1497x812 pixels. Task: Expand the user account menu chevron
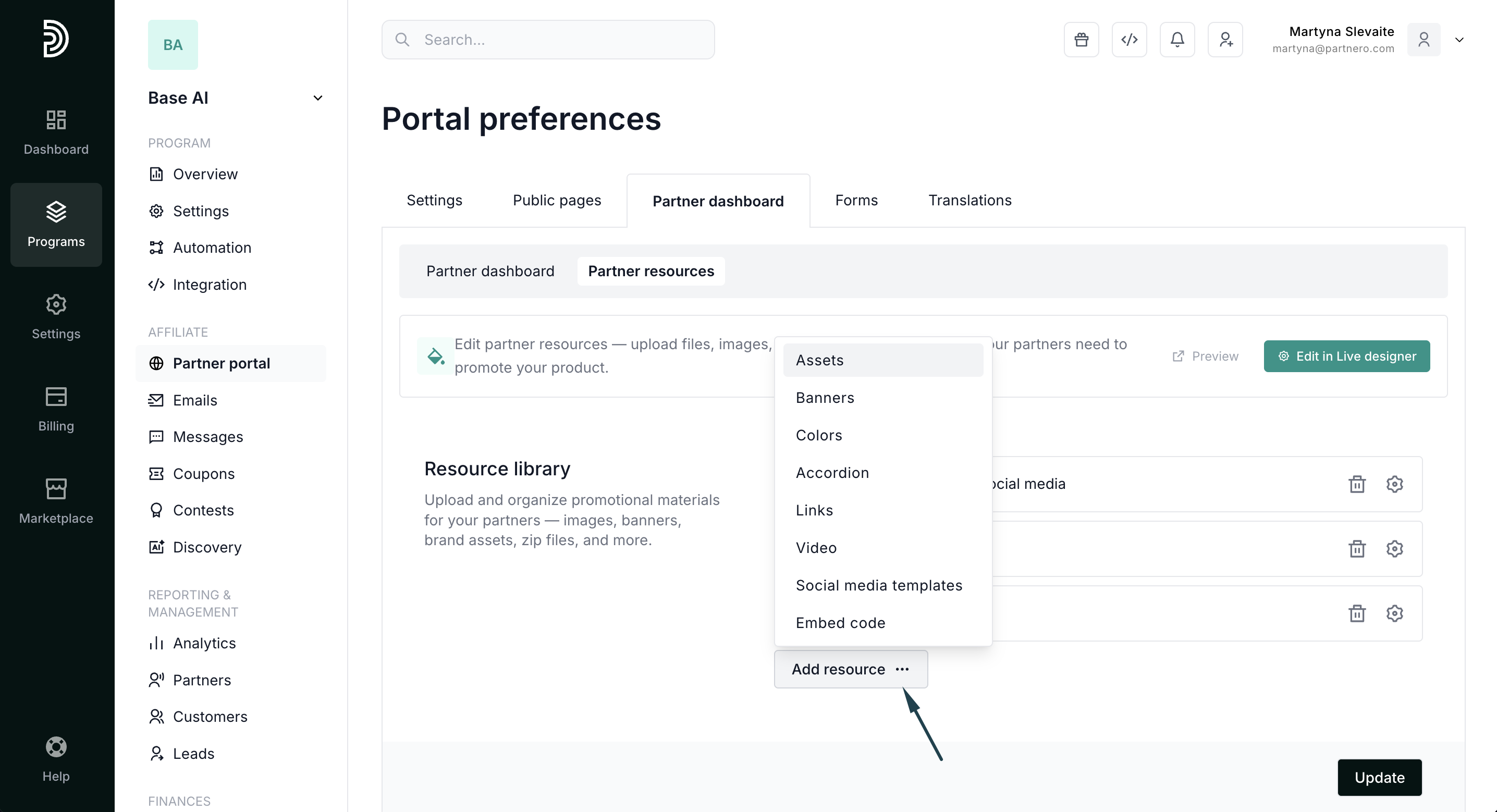1458,40
